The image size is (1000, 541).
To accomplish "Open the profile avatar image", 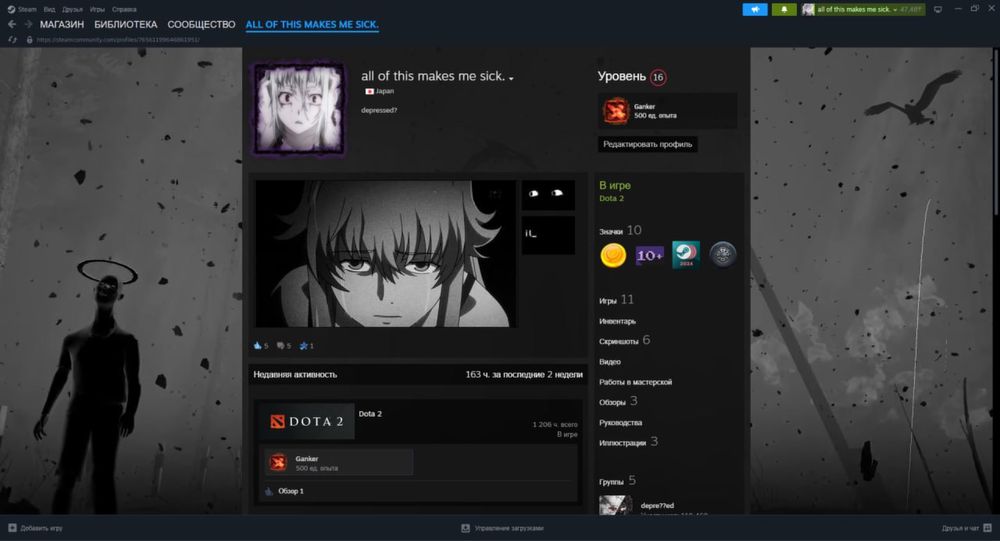I will coord(299,108).
